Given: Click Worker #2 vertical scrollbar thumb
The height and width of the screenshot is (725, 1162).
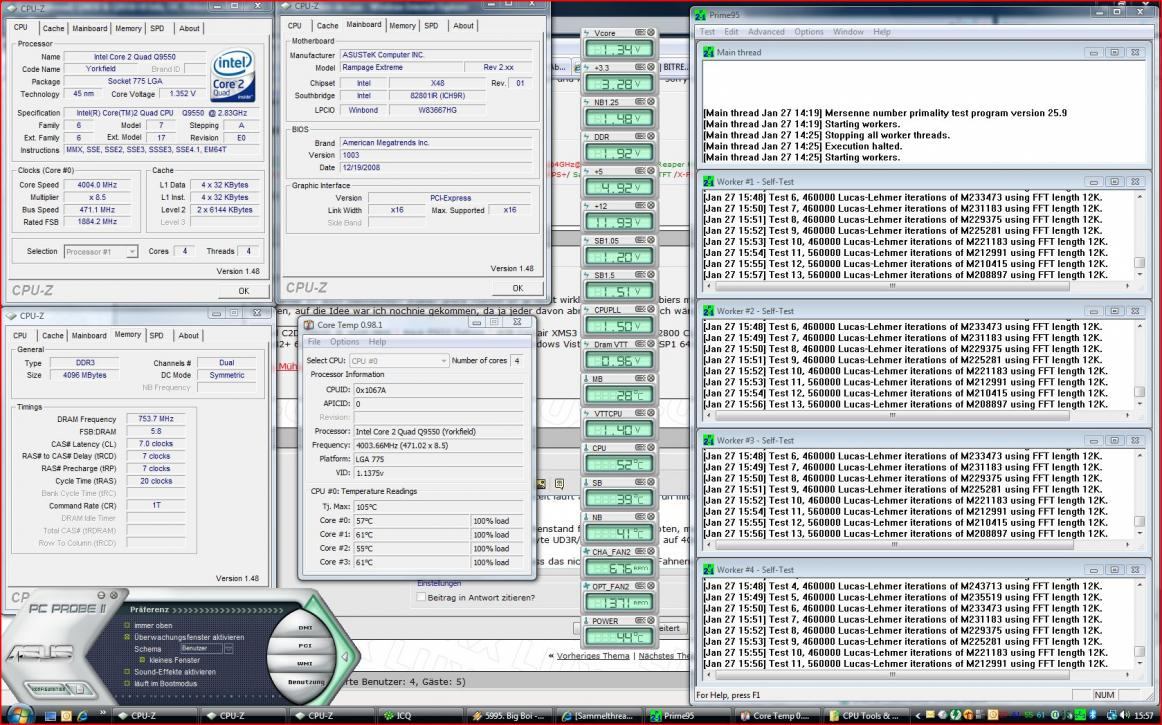Looking at the screenshot, I should click(x=1139, y=391).
